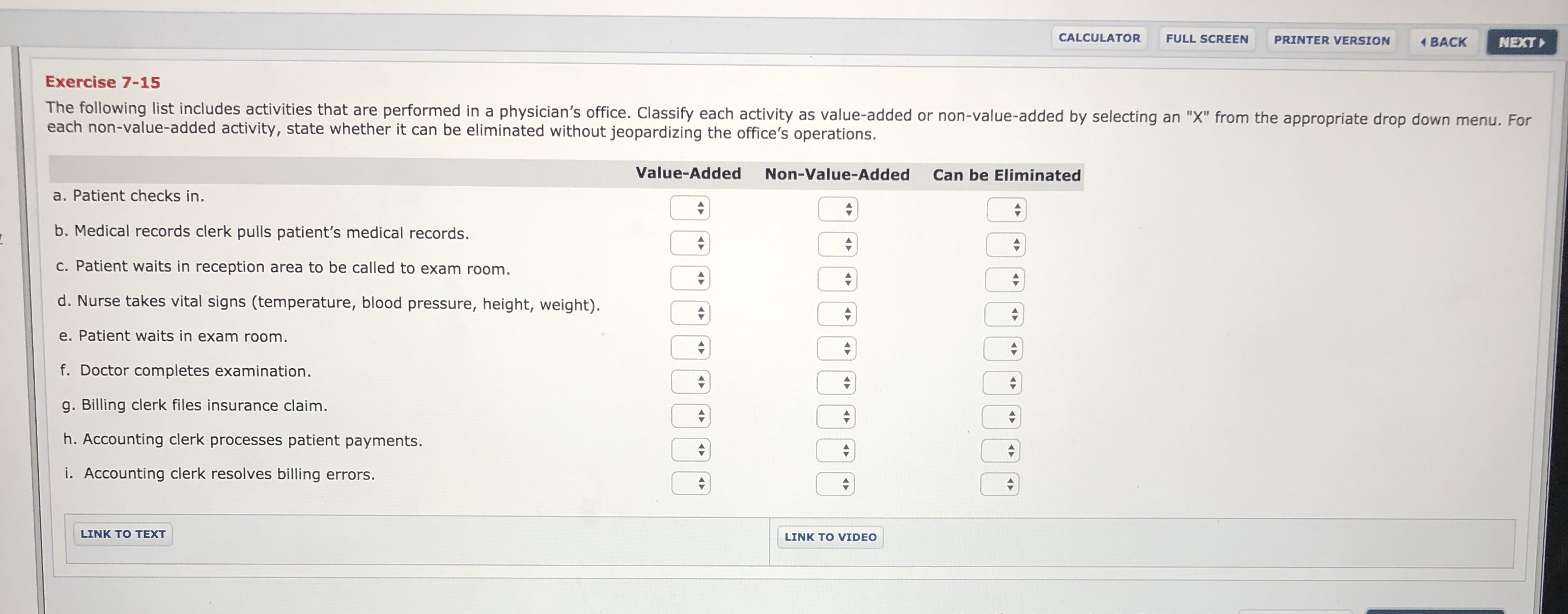Select the Exercise 7-15 heading

point(102,82)
